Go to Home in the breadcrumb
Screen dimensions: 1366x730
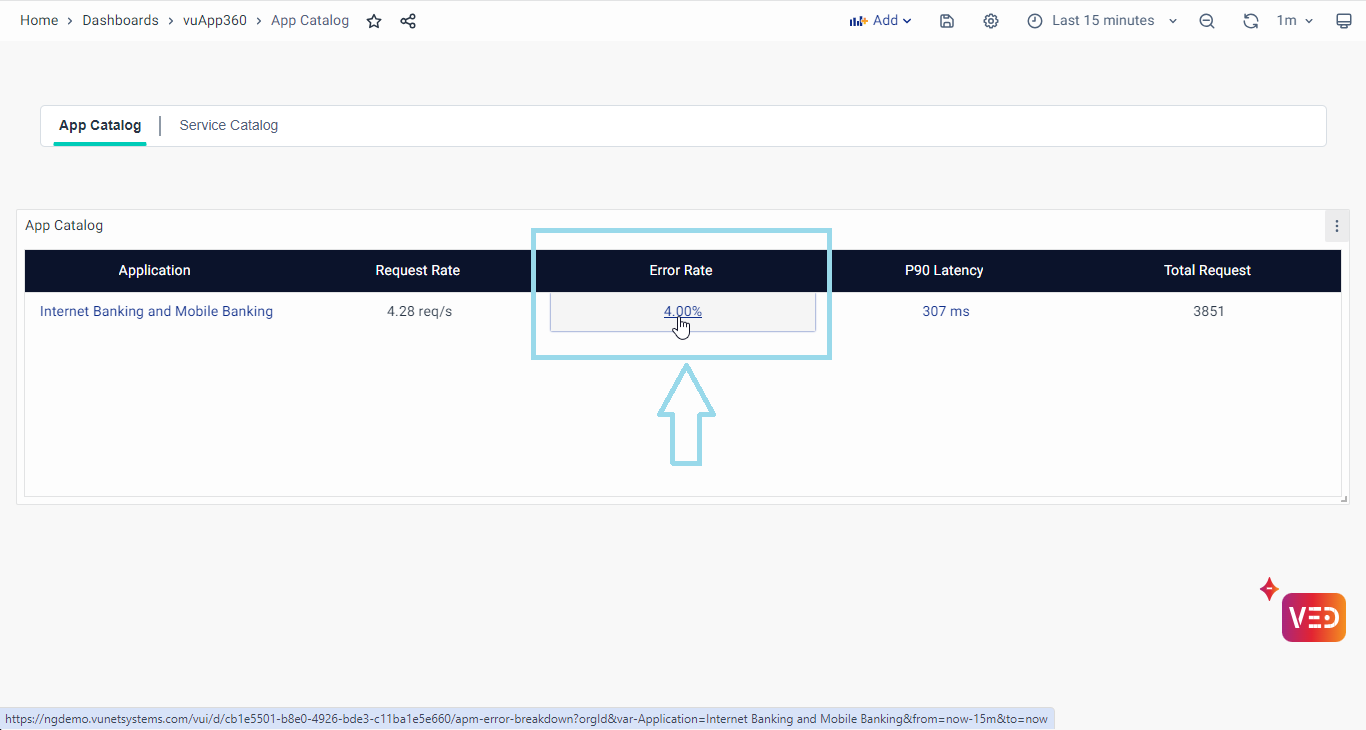[39, 21]
